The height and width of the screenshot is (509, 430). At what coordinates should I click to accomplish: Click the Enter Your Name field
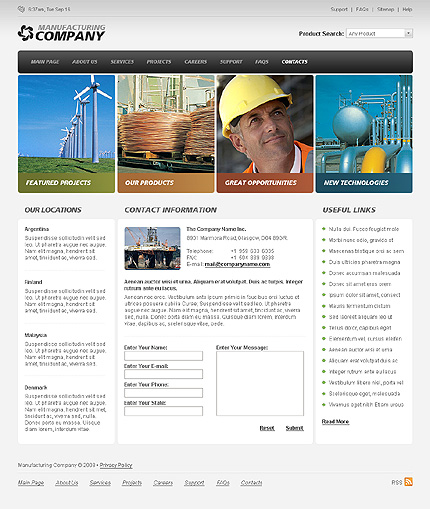pos(163,356)
